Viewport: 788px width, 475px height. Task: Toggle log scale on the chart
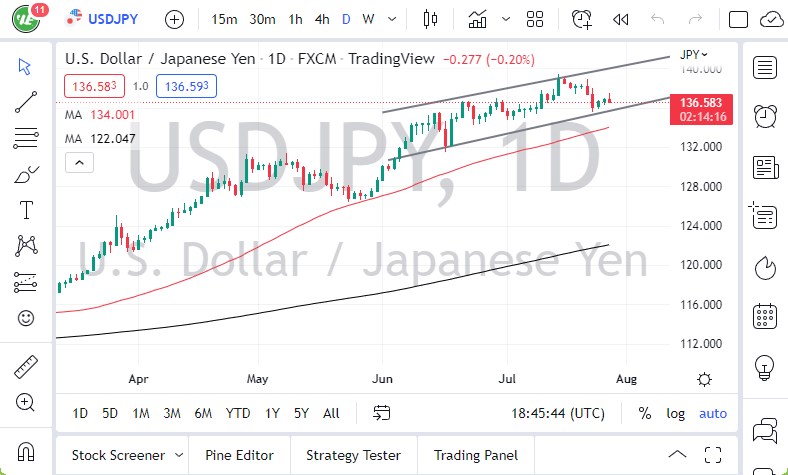click(x=676, y=413)
